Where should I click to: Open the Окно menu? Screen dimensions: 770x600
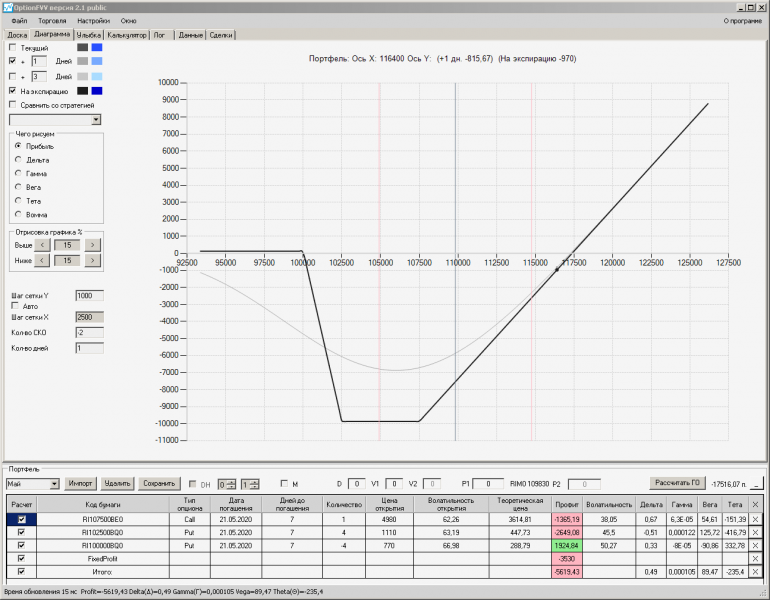tap(129, 21)
